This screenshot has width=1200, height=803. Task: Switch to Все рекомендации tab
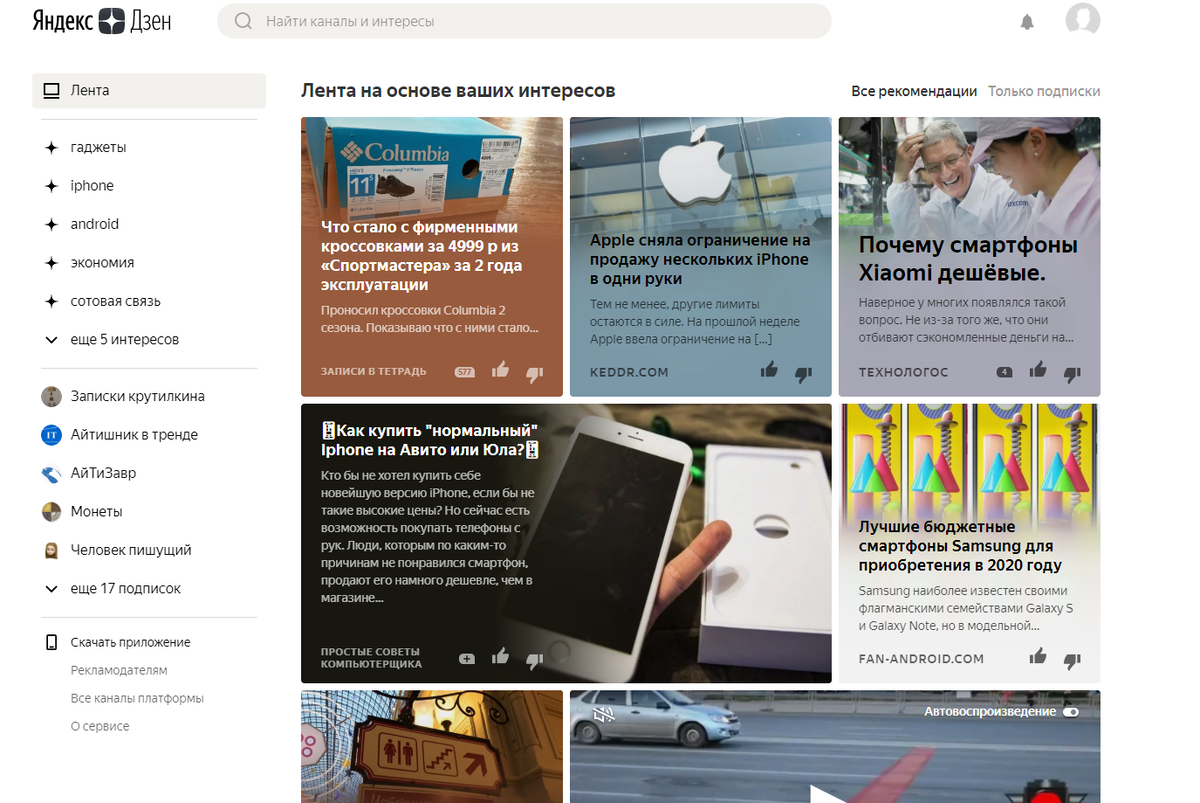[914, 91]
